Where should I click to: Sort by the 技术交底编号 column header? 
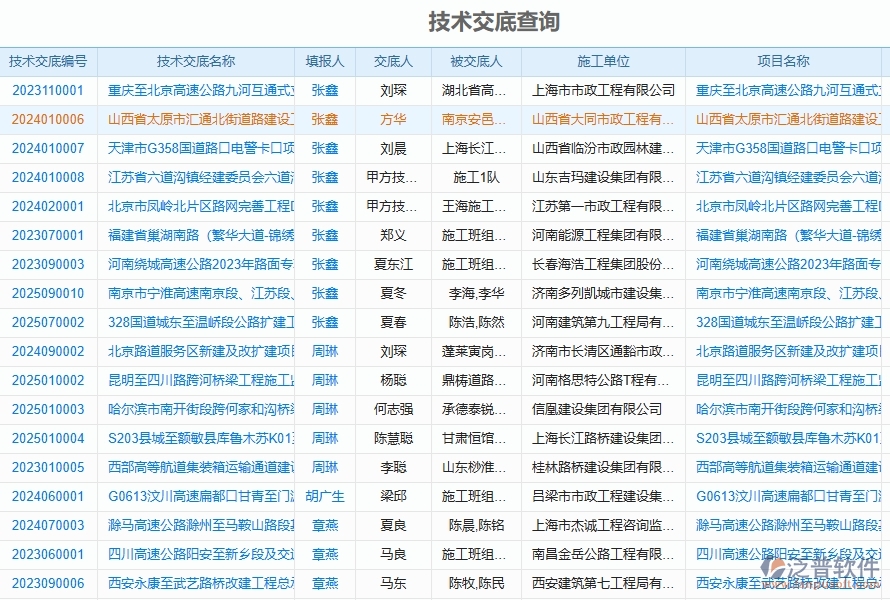click(x=49, y=60)
